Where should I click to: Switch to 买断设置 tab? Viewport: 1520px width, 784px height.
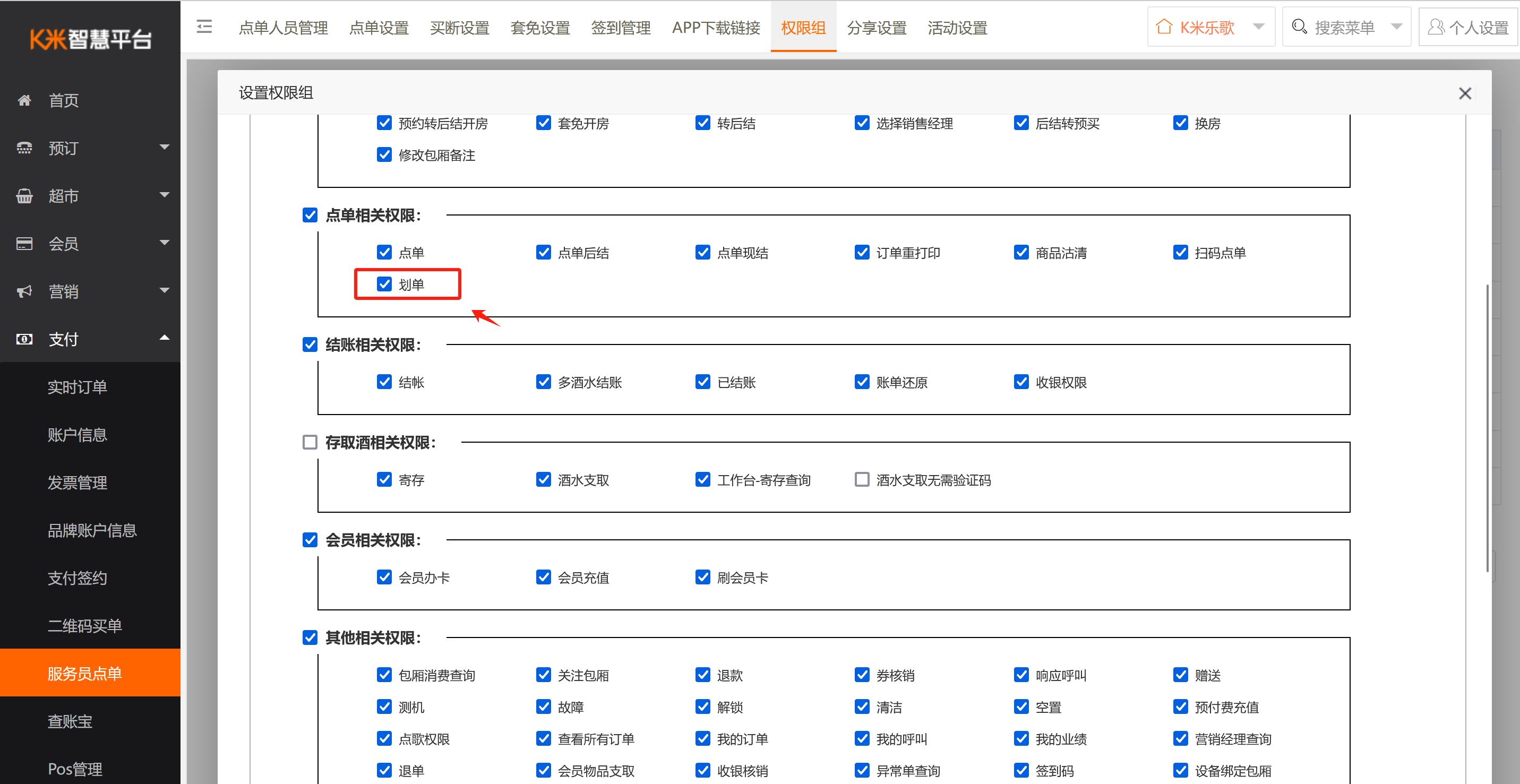pyautogui.click(x=460, y=28)
